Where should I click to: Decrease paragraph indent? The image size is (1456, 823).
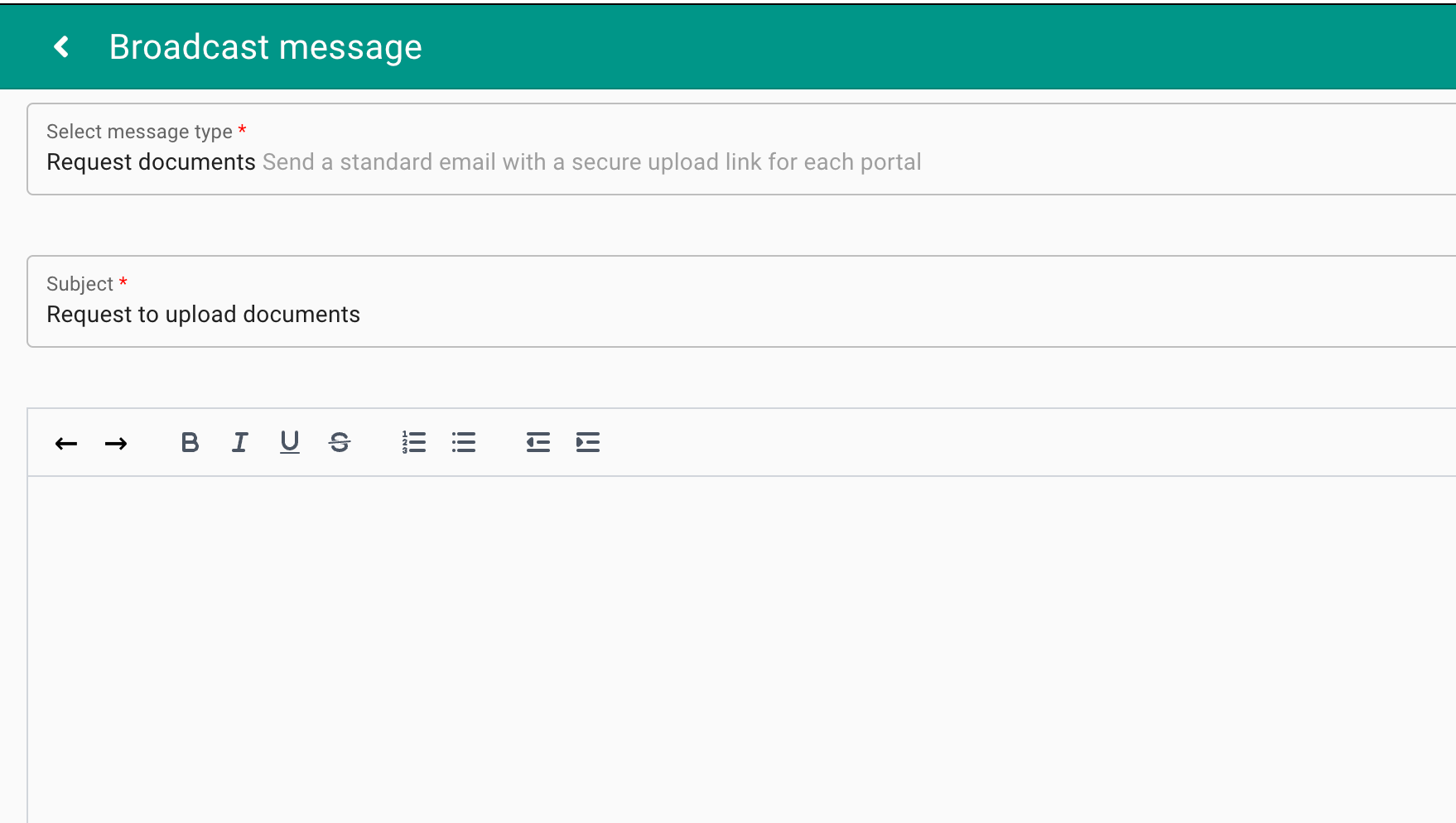tap(538, 443)
